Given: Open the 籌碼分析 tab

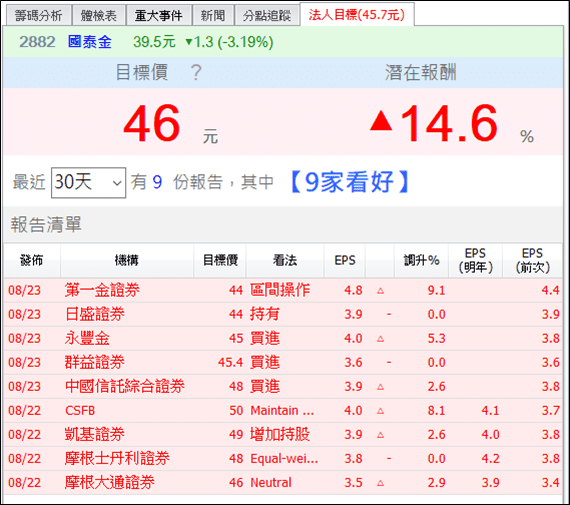Looking at the screenshot, I should tap(39, 15).
